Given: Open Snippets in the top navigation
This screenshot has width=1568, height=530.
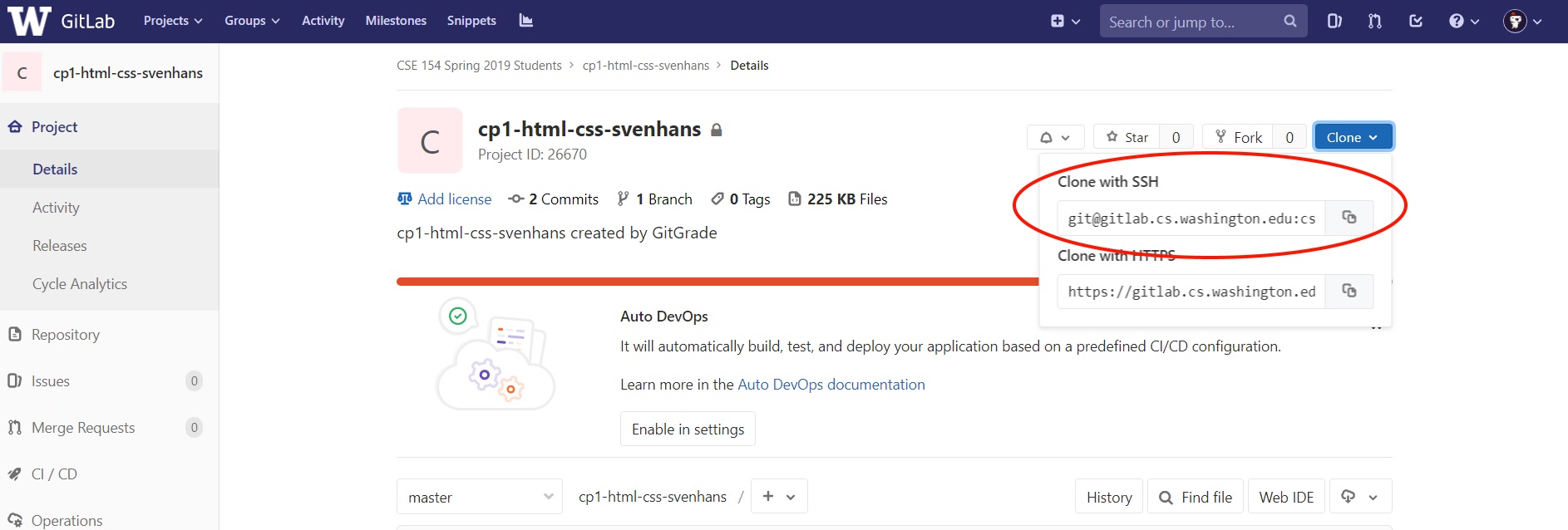Looking at the screenshot, I should tap(471, 21).
